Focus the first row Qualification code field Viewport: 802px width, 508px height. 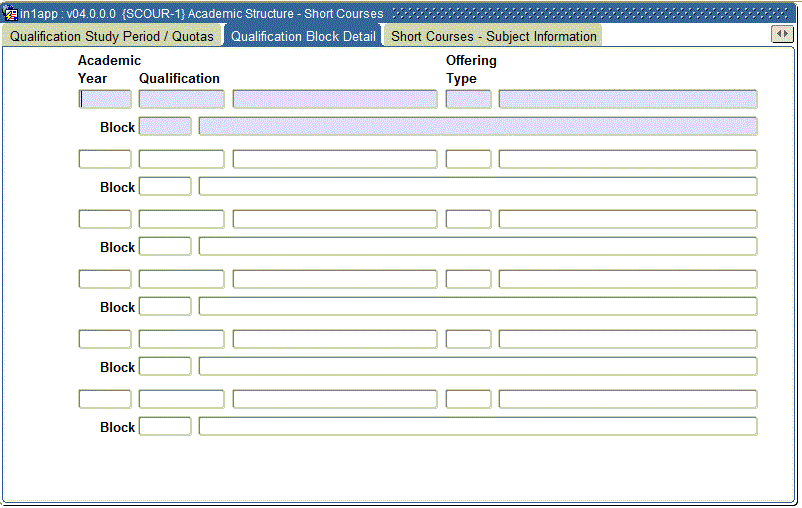click(x=181, y=99)
